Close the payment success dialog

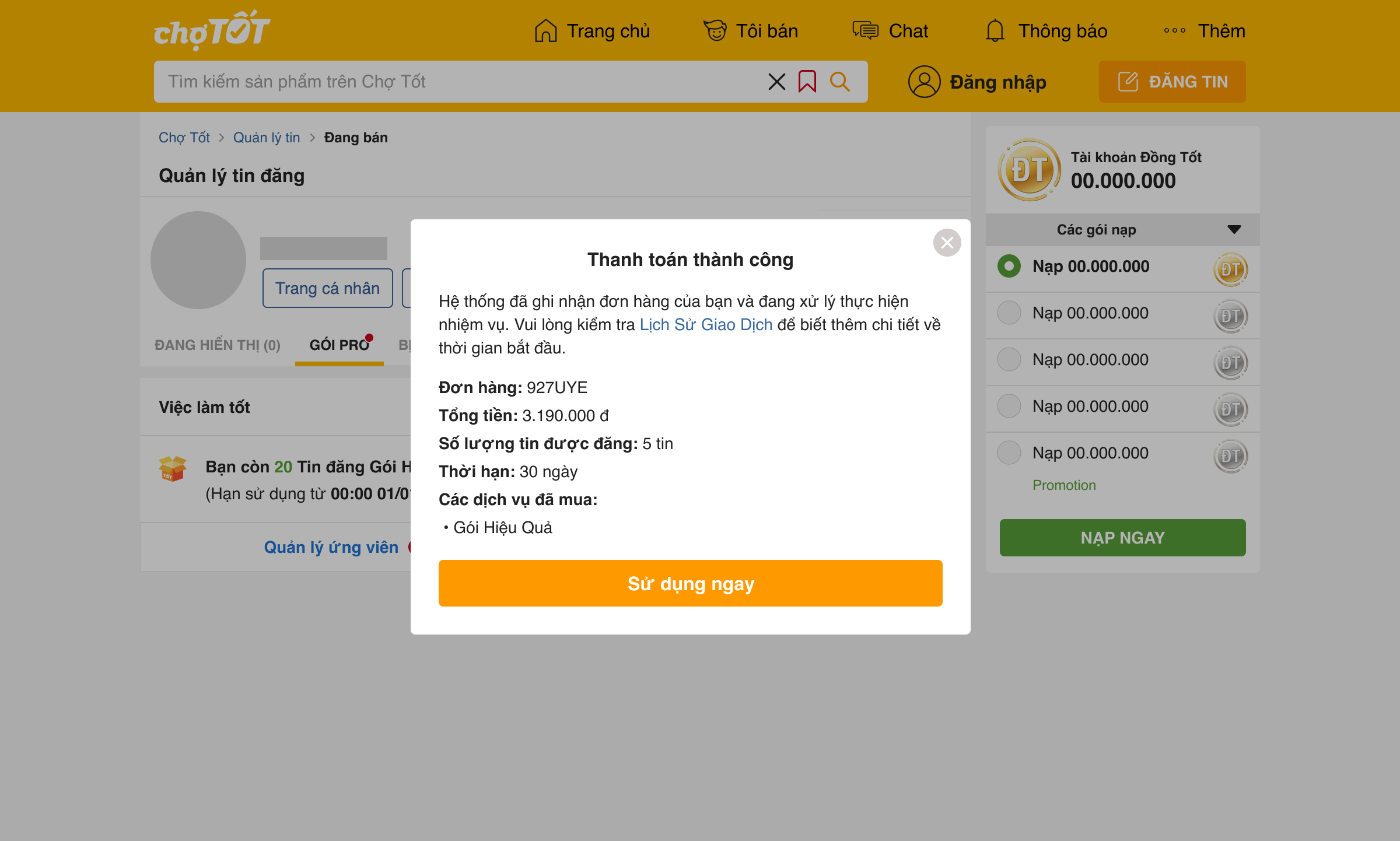(x=947, y=243)
